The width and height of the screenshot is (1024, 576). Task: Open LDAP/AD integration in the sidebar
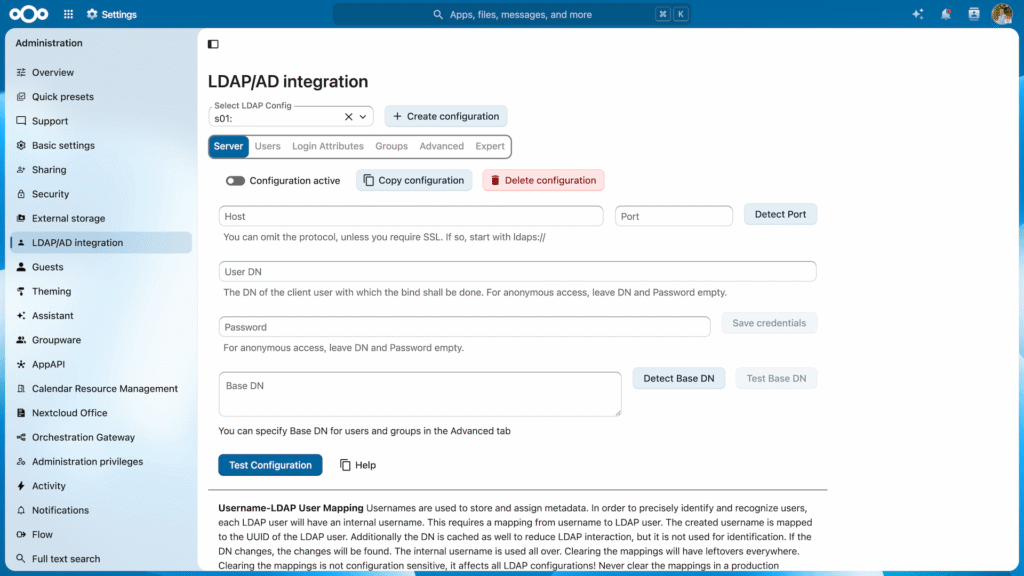(x=101, y=242)
